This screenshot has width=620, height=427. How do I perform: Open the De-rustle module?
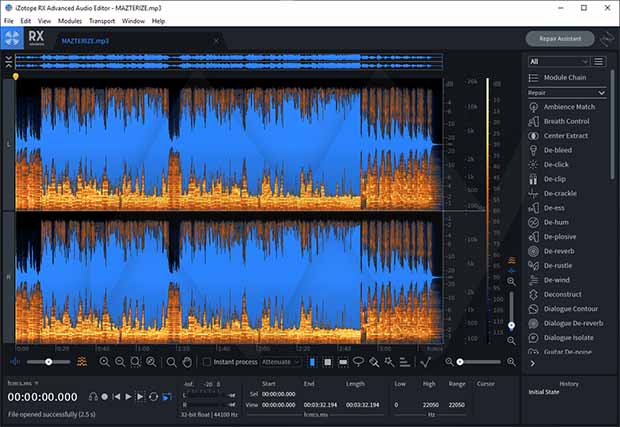coord(550,266)
